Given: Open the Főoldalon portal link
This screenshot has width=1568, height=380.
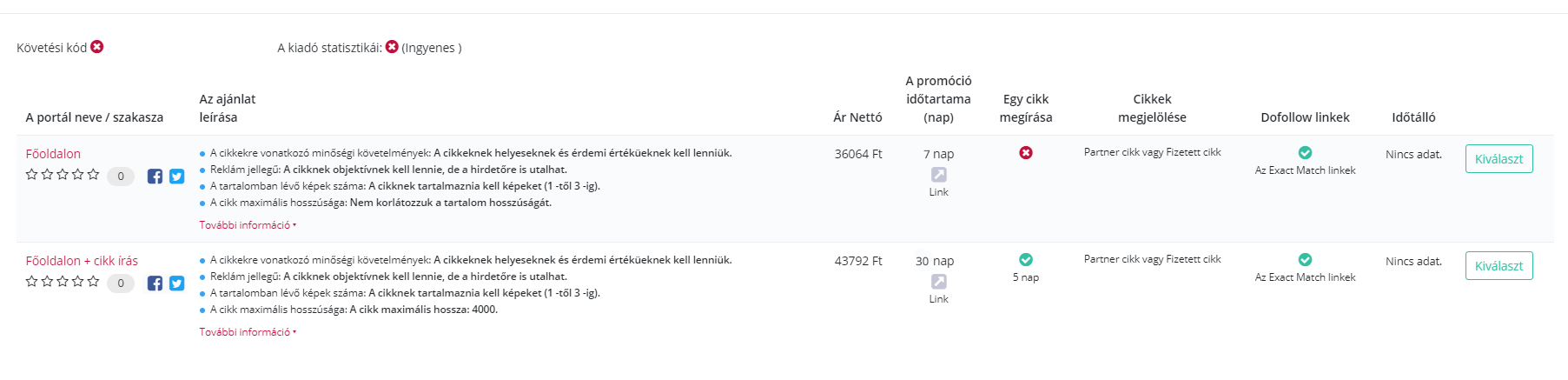Looking at the screenshot, I should (x=53, y=154).
